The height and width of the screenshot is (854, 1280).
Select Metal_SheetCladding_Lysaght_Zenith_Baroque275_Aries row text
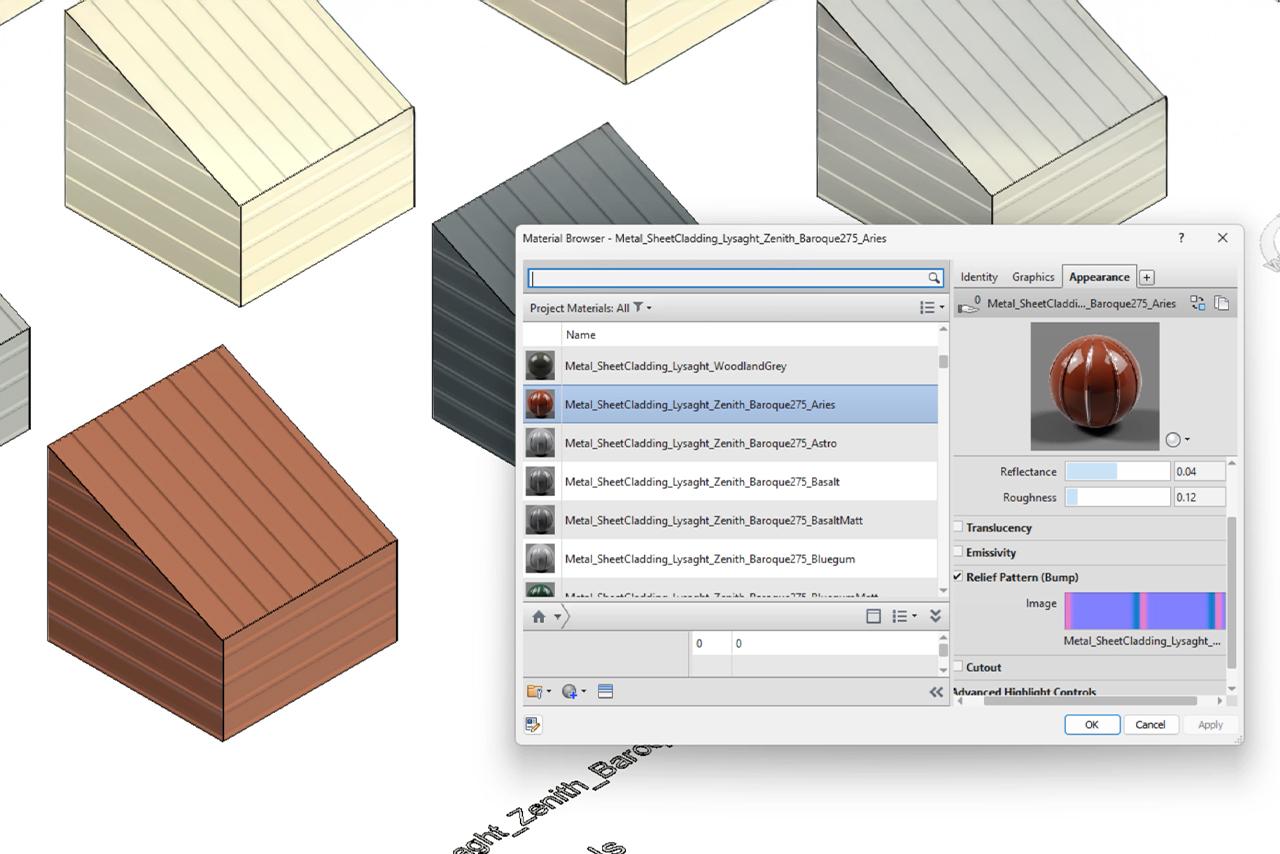click(x=700, y=404)
